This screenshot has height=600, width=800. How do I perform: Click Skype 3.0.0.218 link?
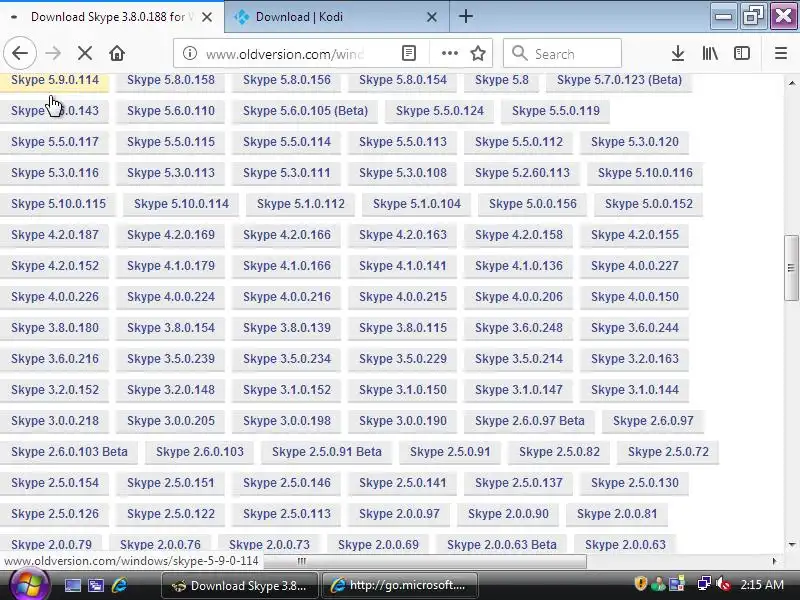[55, 421]
